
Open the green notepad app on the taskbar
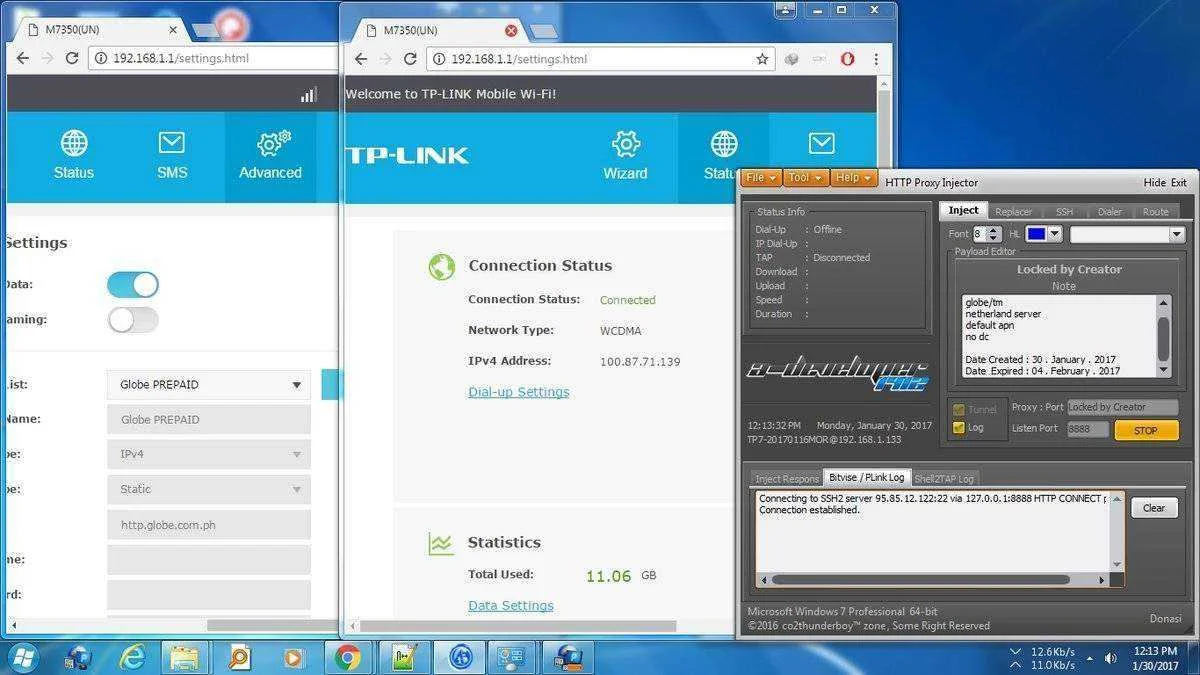pos(405,657)
